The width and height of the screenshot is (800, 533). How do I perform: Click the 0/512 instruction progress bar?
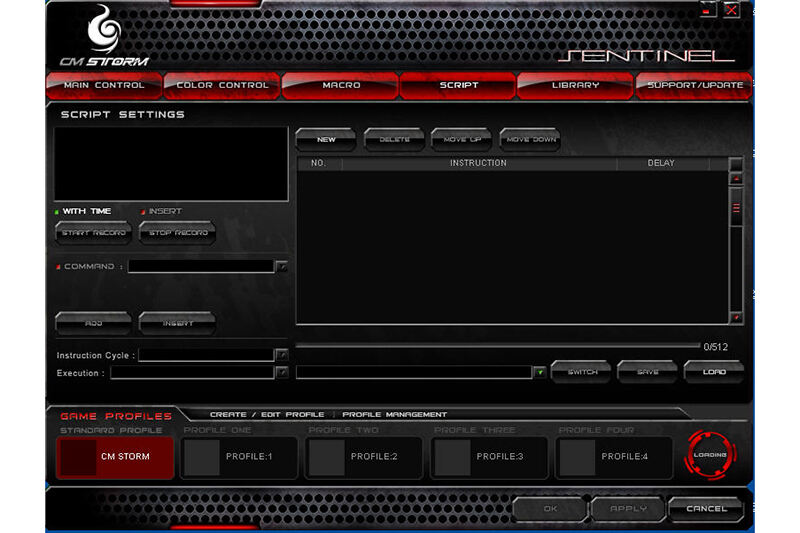click(497, 346)
